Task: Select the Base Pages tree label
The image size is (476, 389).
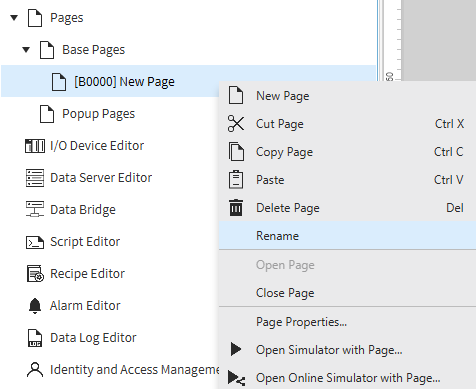Action: click(93, 50)
